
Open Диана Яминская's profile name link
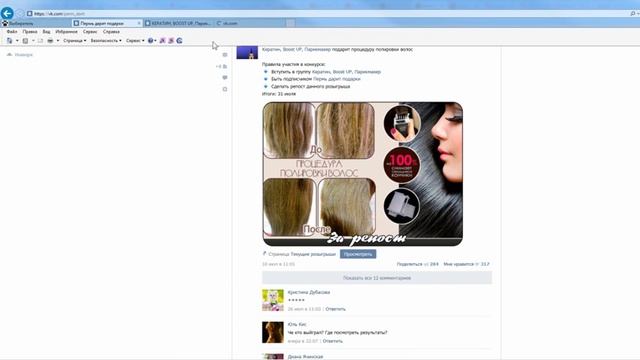pyautogui.click(x=305, y=356)
